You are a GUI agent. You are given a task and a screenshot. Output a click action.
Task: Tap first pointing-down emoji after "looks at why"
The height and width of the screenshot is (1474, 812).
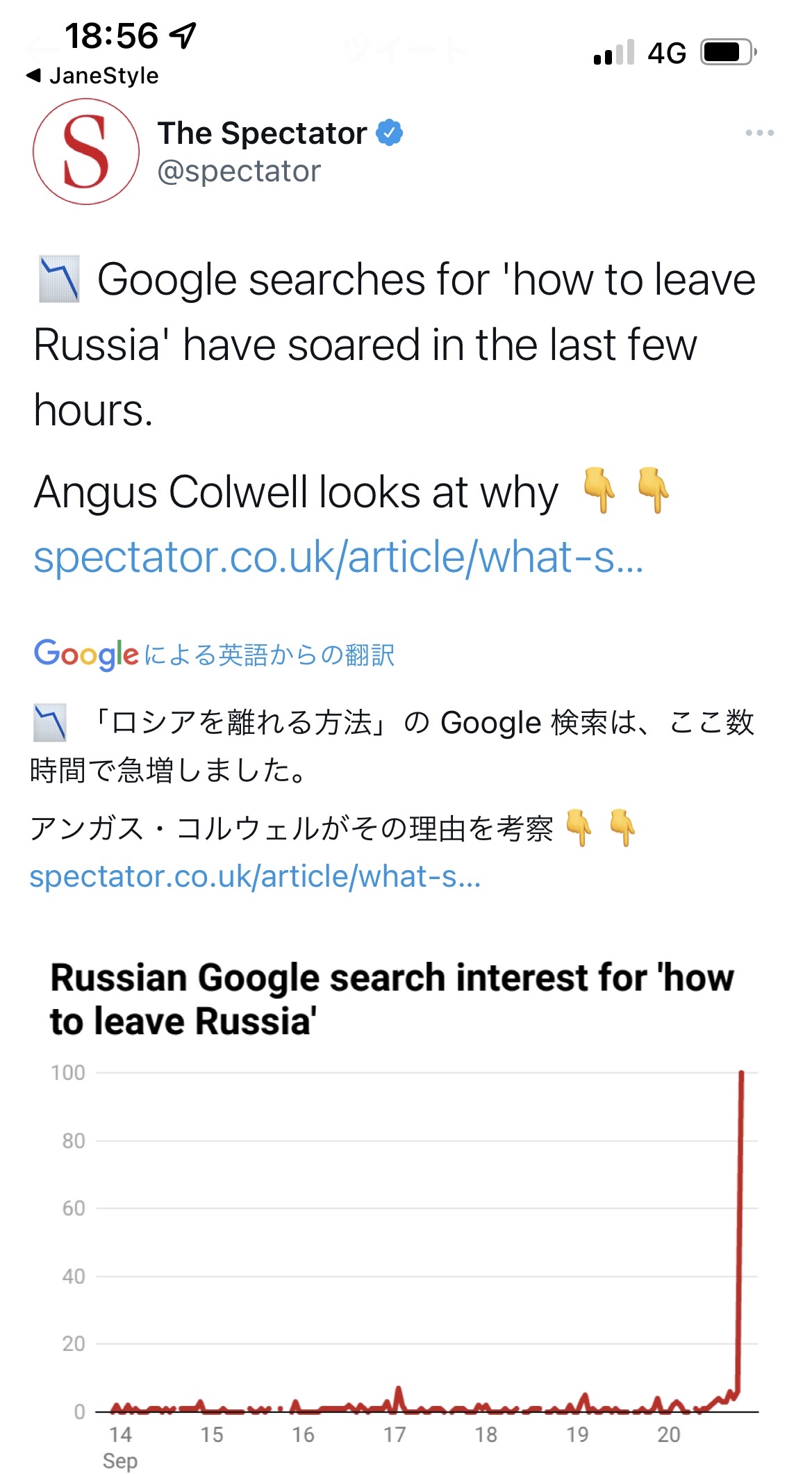point(599,491)
